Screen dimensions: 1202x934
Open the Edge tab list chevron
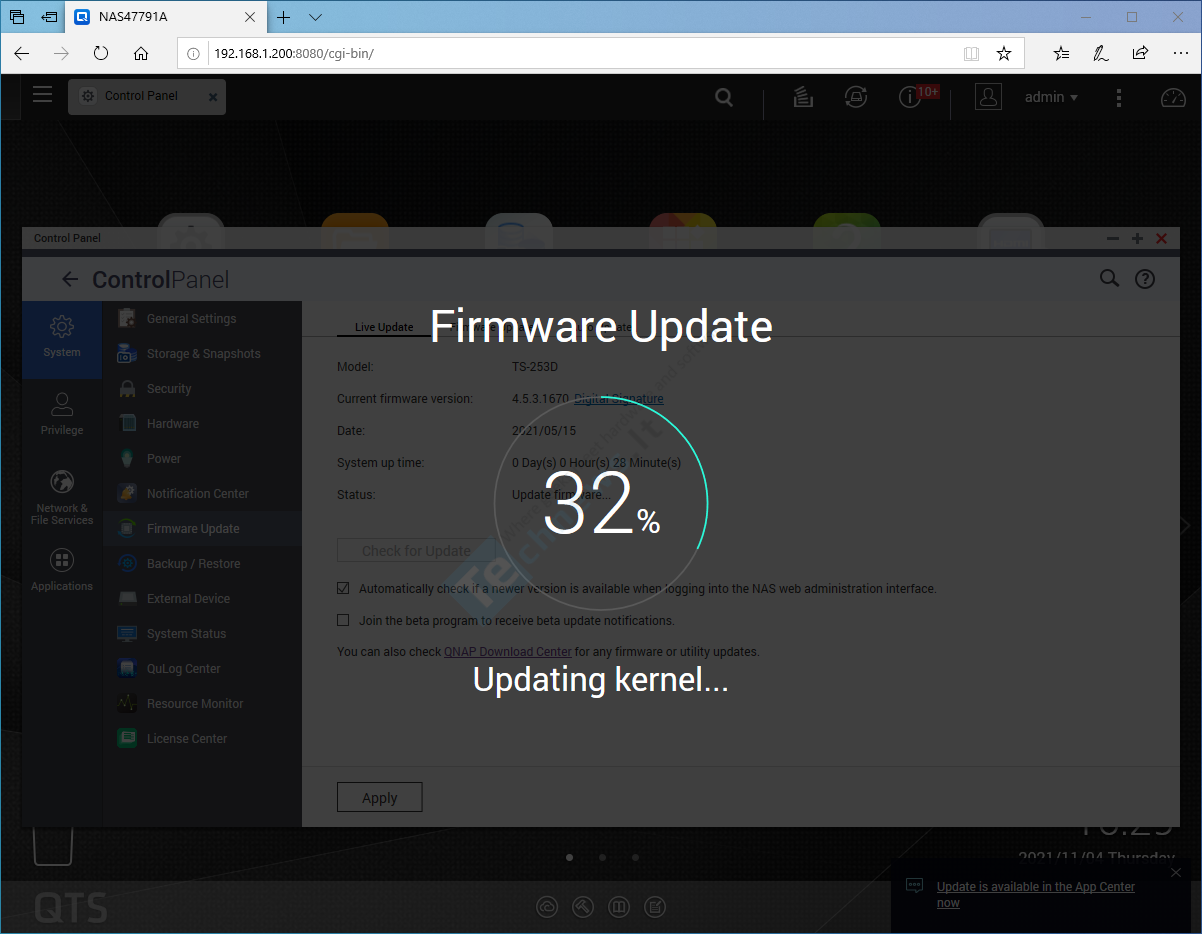316,17
